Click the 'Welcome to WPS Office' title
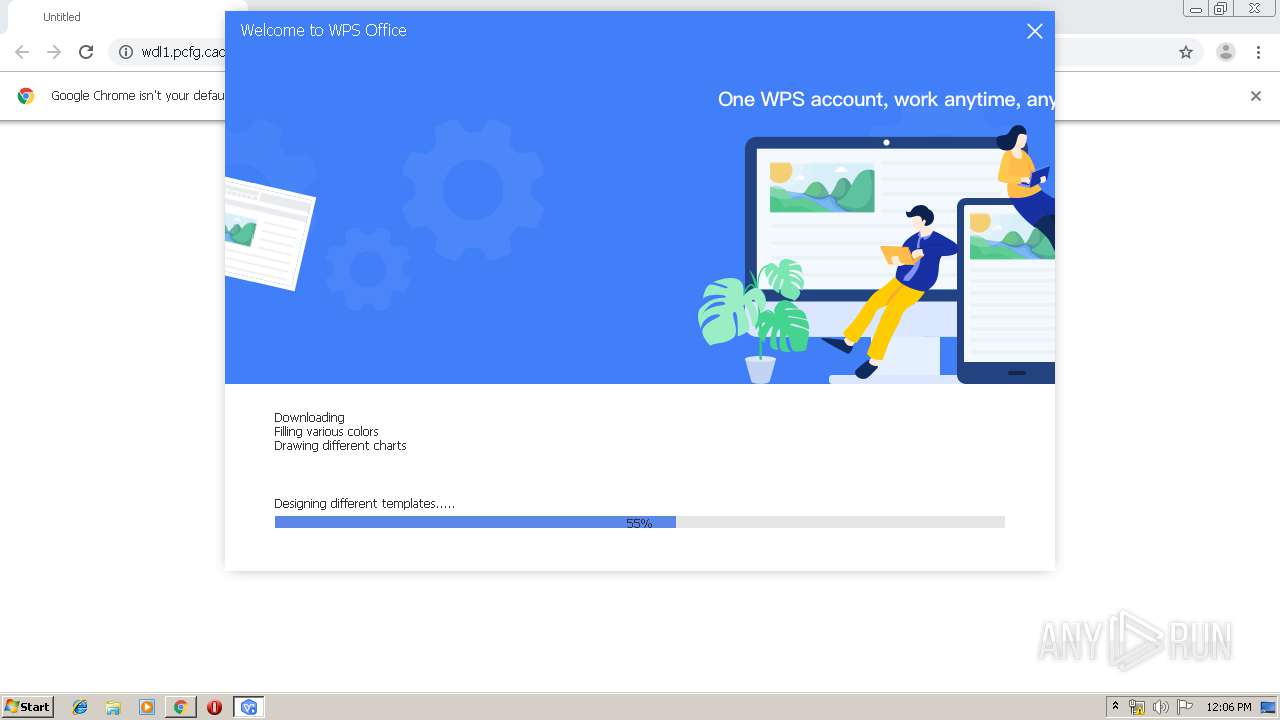The image size is (1280, 720). (323, 30)
